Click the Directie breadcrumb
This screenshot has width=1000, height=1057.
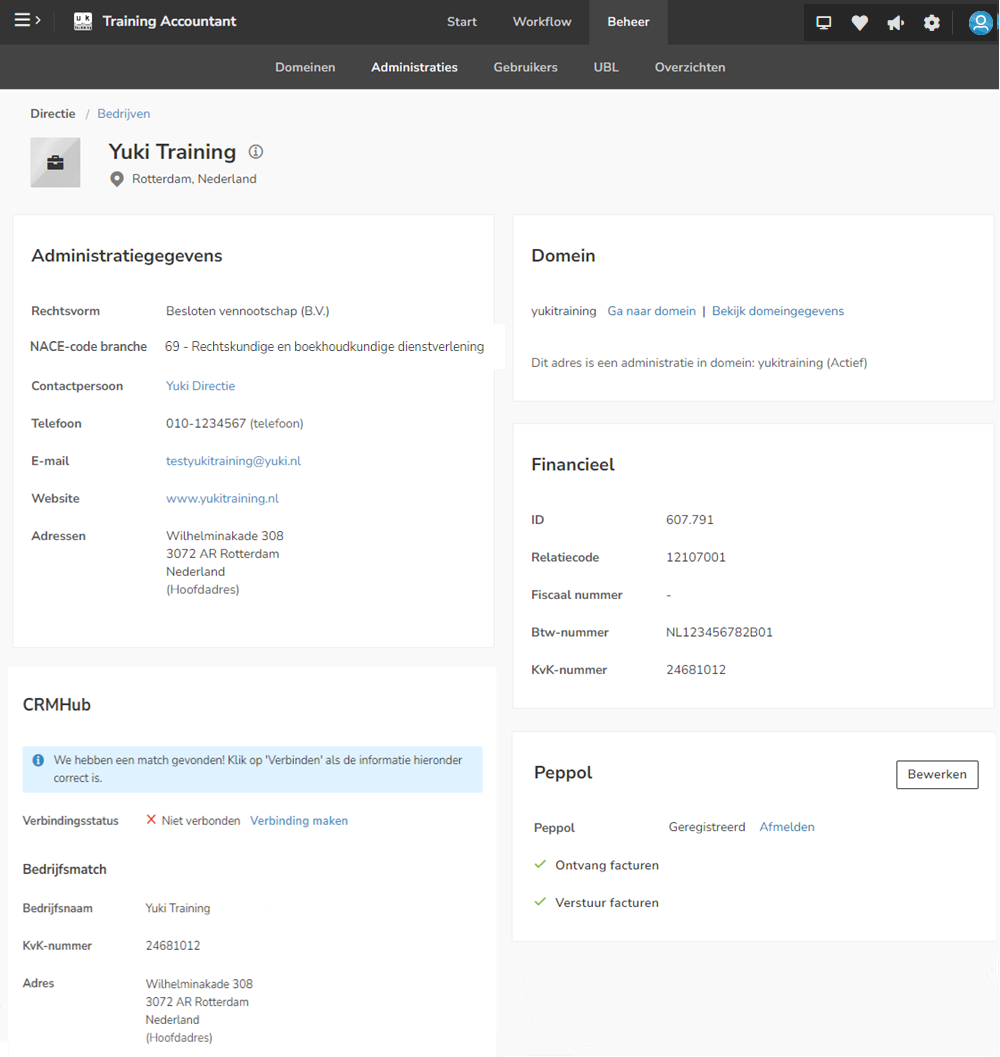coord(53,114)
